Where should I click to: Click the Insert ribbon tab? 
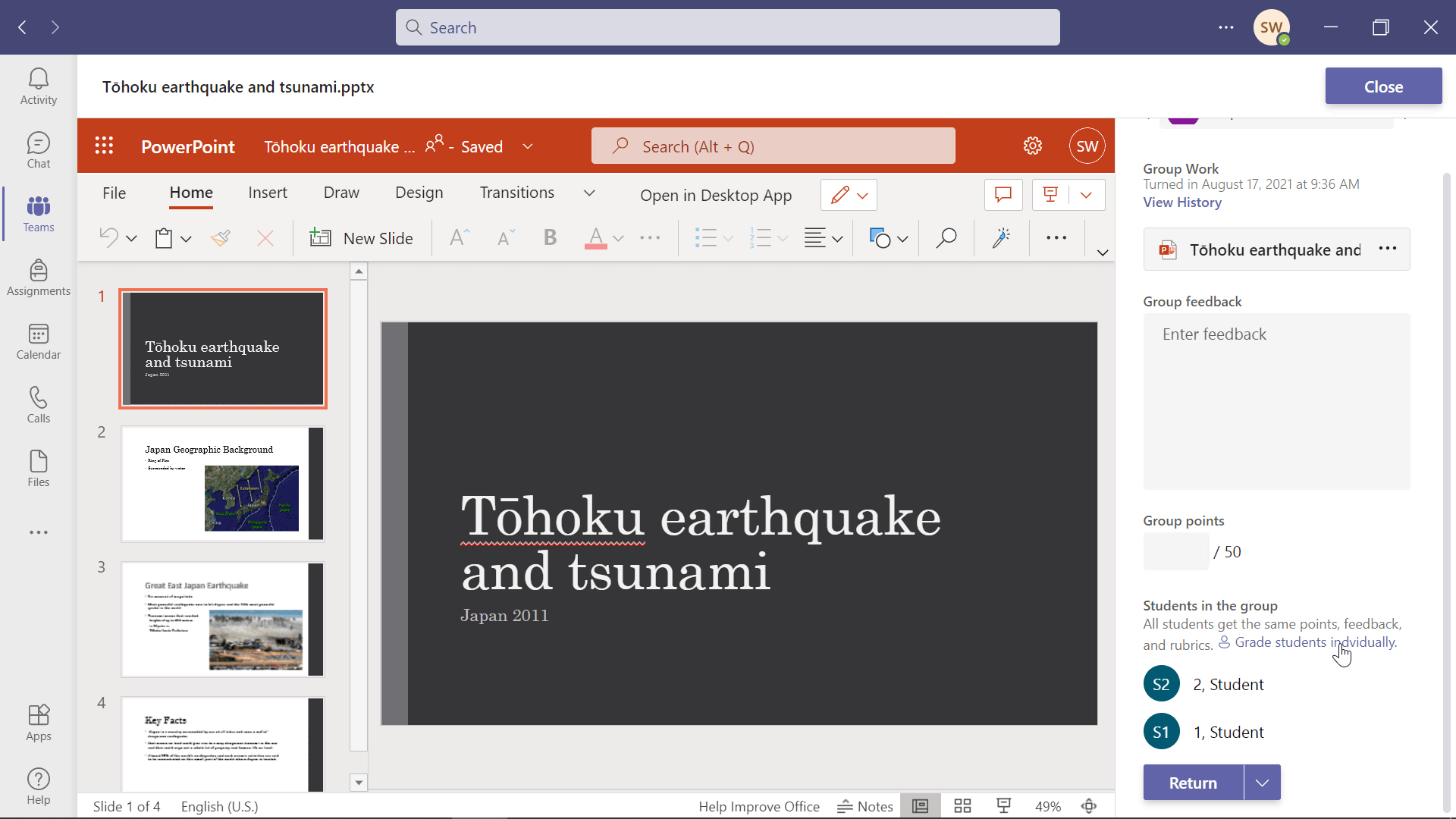tap(268, 192)
